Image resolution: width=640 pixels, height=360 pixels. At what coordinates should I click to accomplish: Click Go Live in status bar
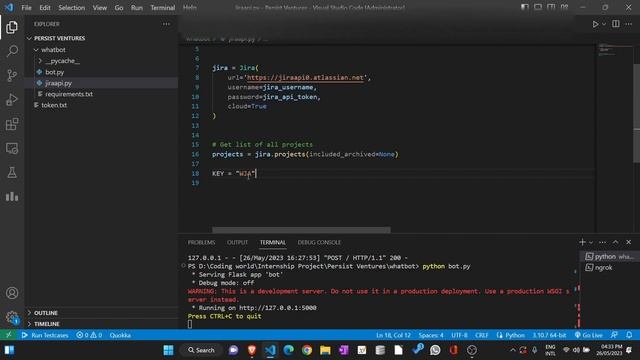589,336
